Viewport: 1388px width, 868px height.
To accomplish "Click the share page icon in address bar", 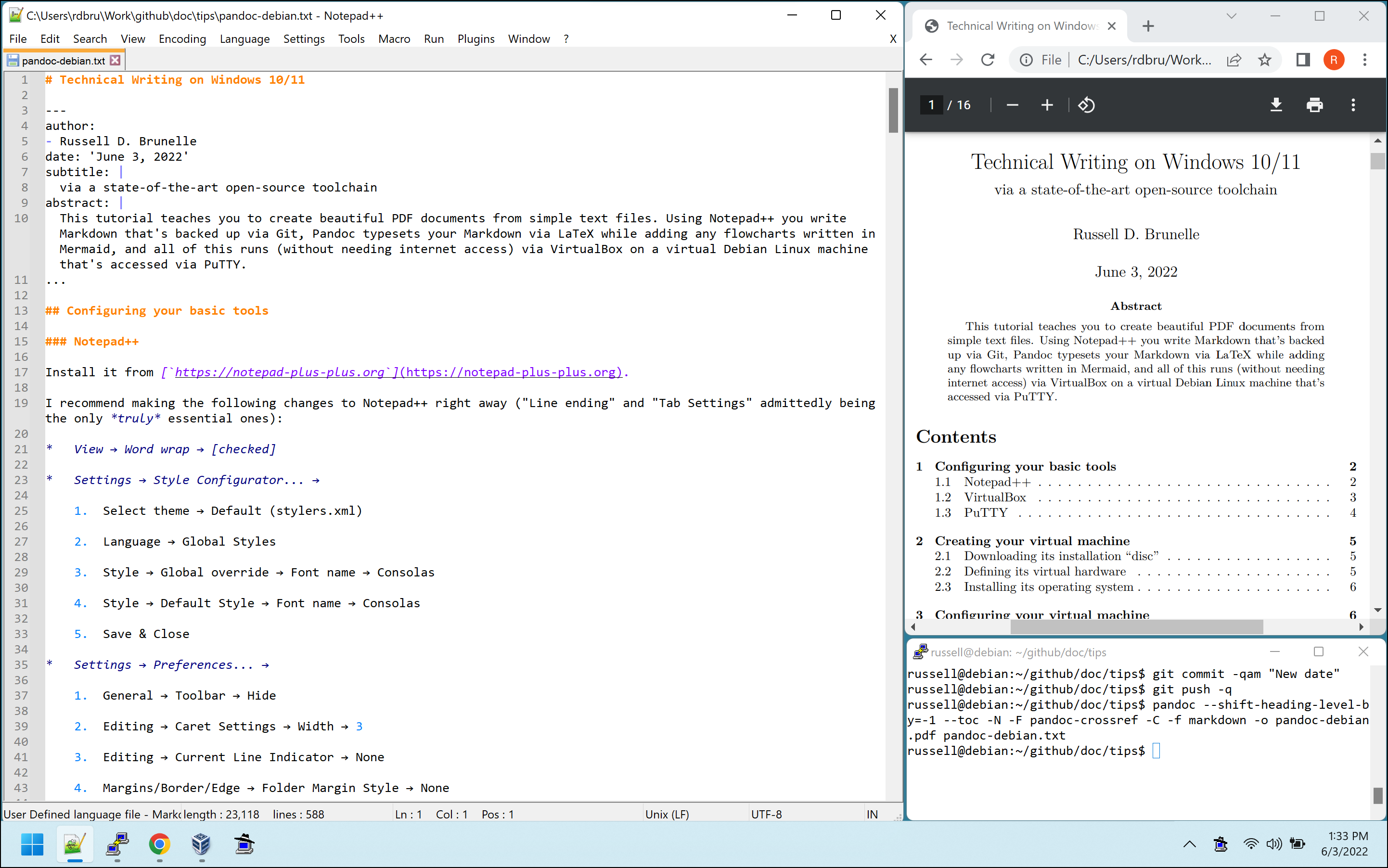I will [x=1234, y=60].
